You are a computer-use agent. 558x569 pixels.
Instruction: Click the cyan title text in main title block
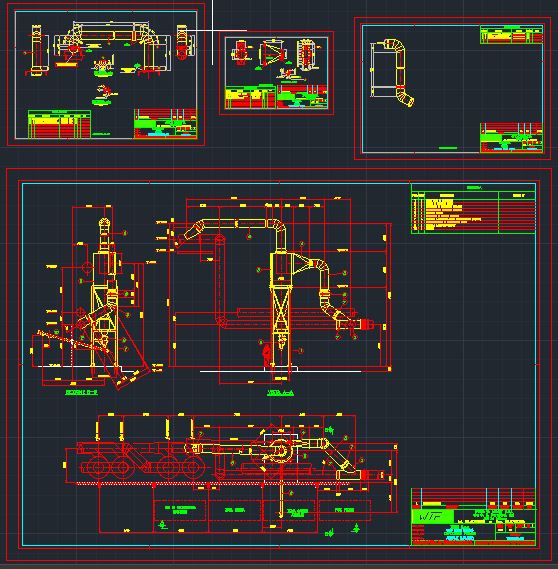[x=460, y=533]
